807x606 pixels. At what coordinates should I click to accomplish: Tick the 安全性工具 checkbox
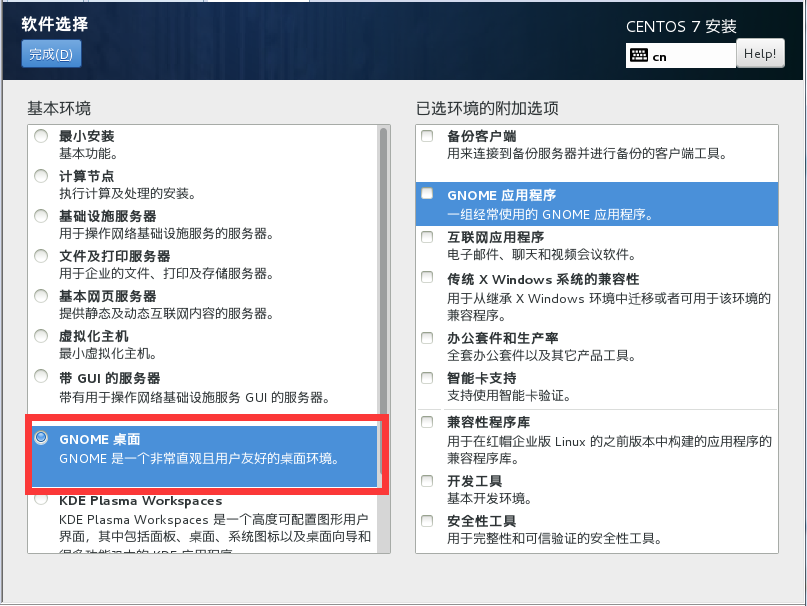427,521
